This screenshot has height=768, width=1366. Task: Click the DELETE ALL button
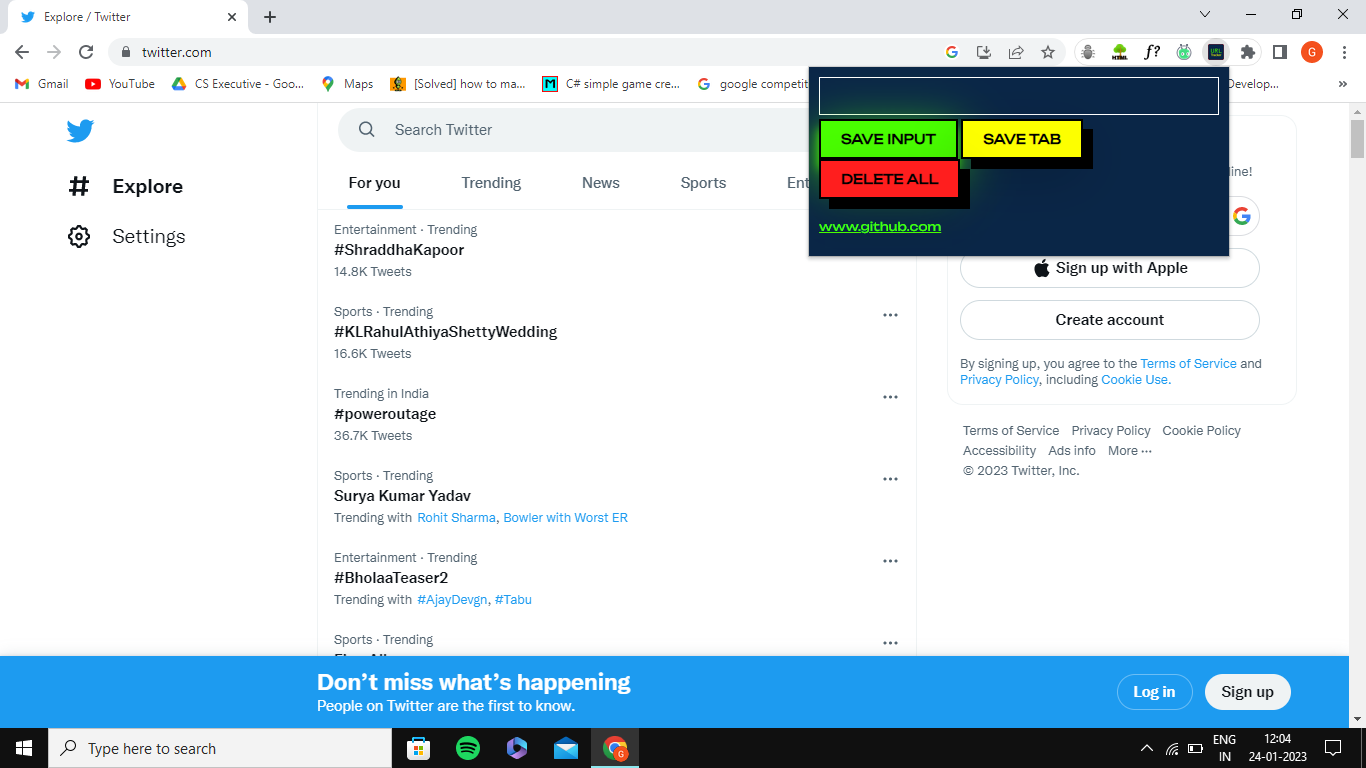889,179
